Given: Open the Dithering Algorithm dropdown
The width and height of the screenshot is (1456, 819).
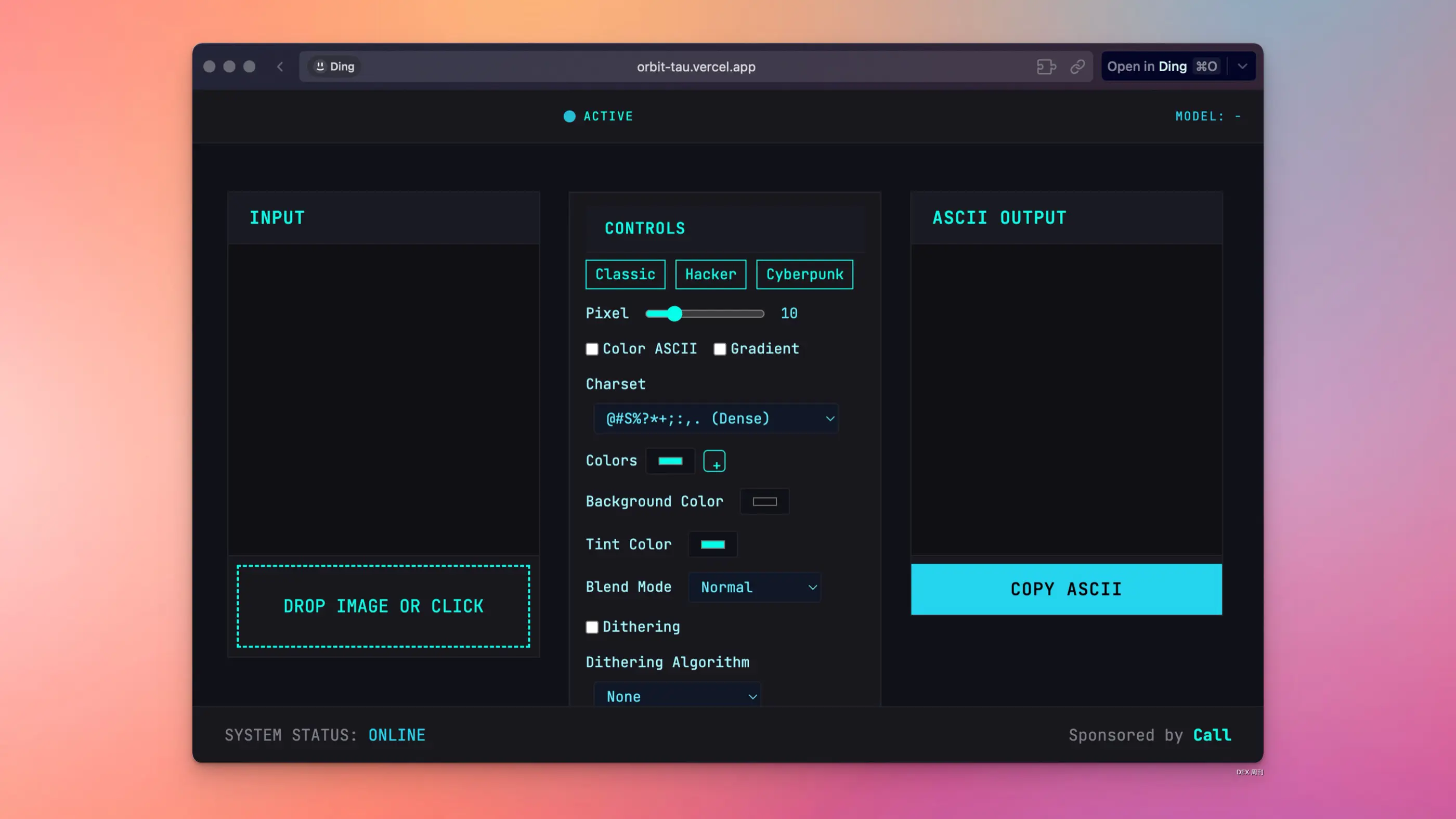Looking at the screenshot, I should (x=677, y=696).
